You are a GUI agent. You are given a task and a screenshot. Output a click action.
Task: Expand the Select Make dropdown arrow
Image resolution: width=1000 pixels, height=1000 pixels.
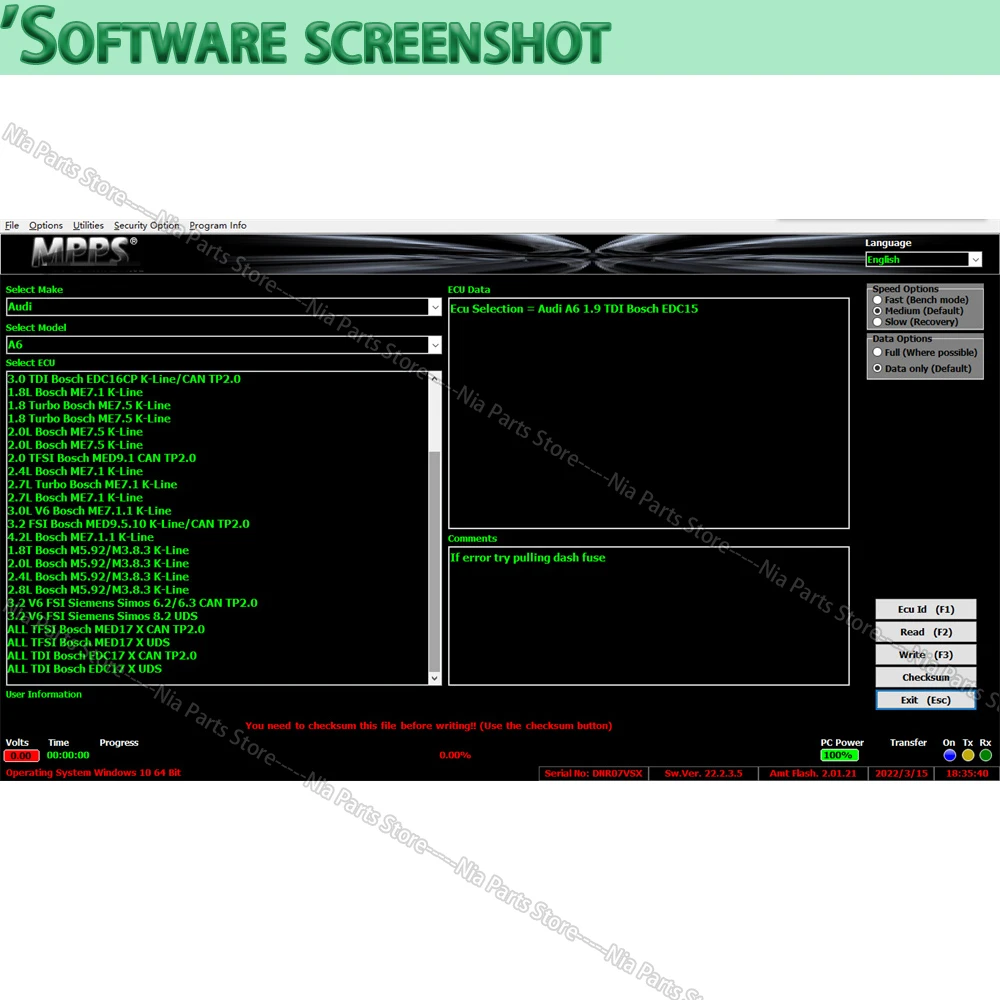click(435, 307)
